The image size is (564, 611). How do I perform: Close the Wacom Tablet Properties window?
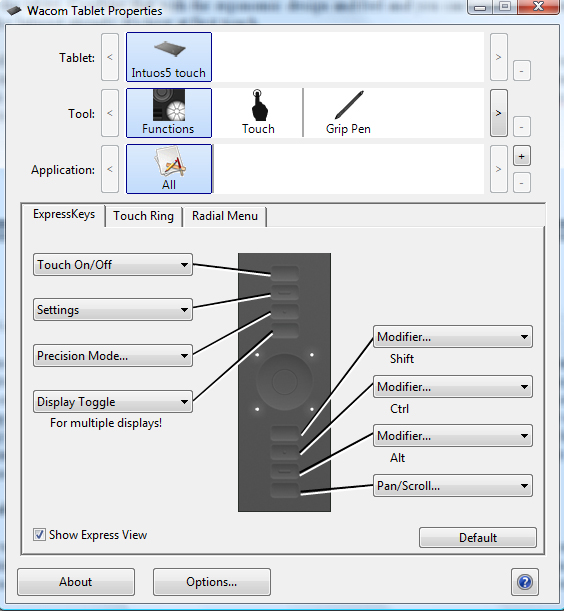(x=539, y=7)
